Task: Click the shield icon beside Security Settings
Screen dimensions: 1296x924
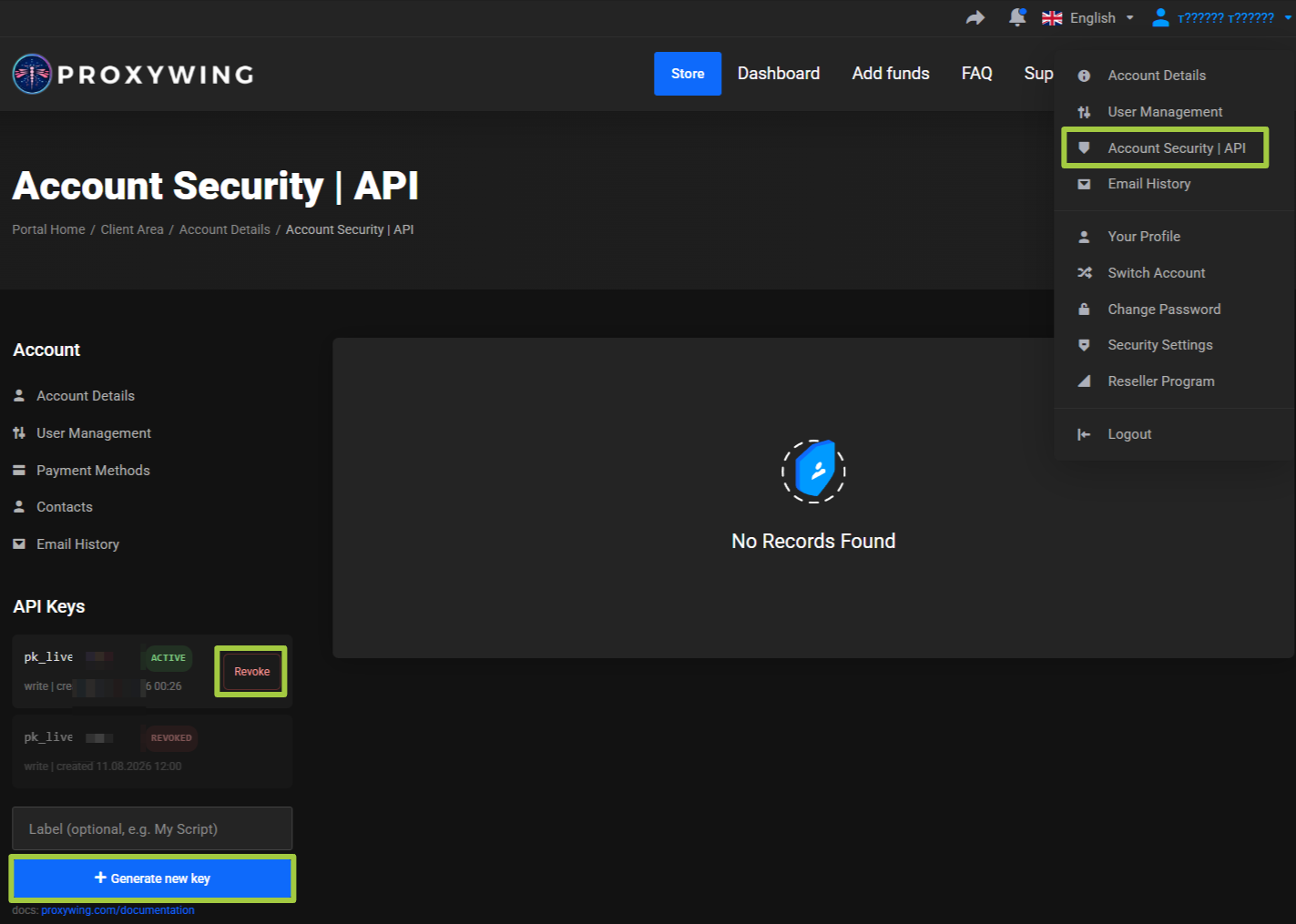Action: click(1084, 345)
